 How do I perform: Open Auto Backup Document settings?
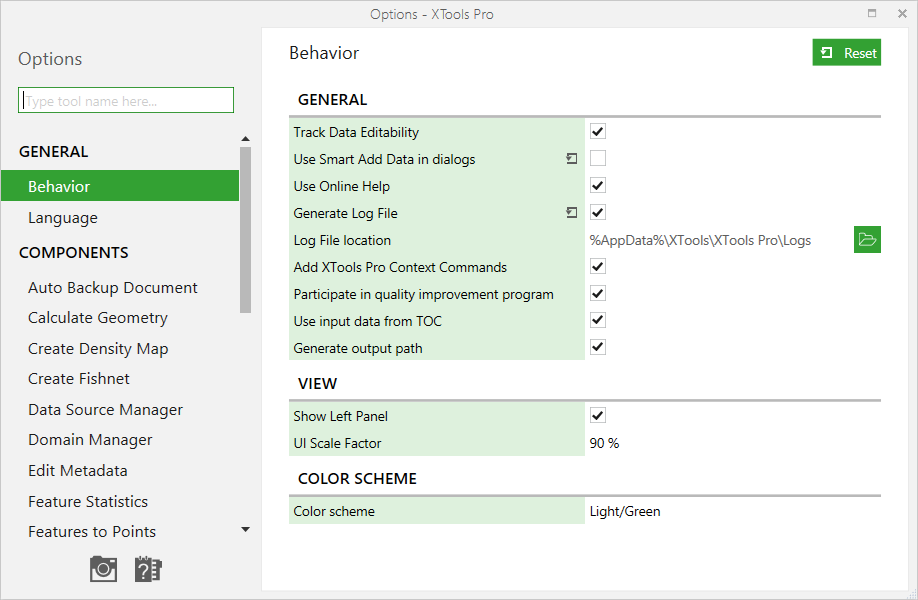[x=112, y=287]
